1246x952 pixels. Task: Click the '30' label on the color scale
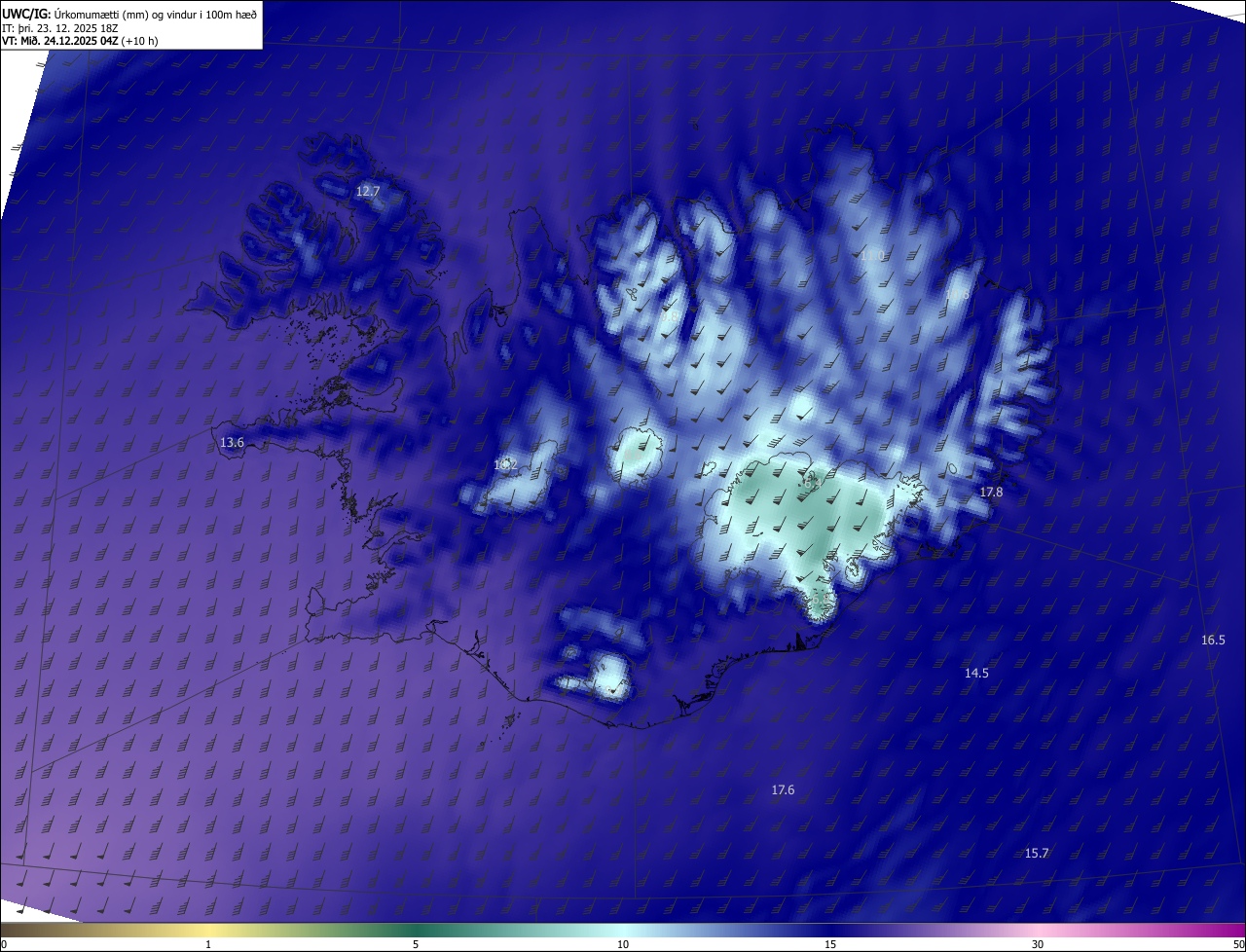click(x=1038, y=944)
